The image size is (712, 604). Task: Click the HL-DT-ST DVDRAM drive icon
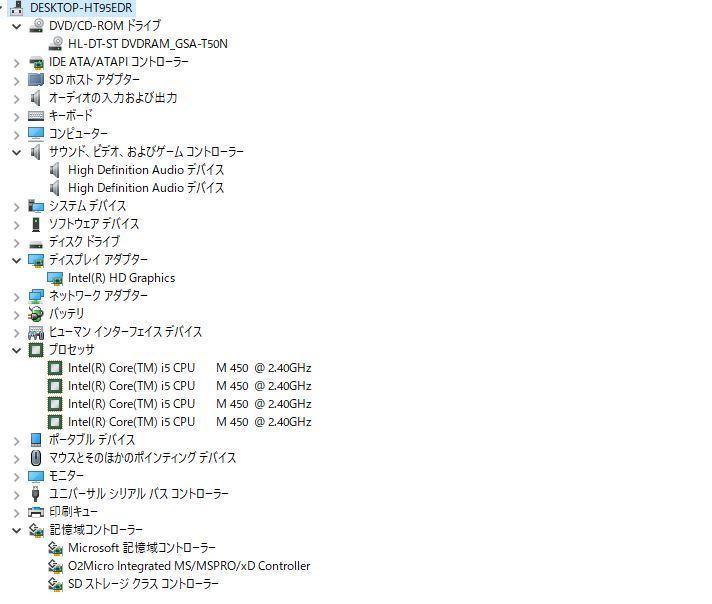point(55,44)
